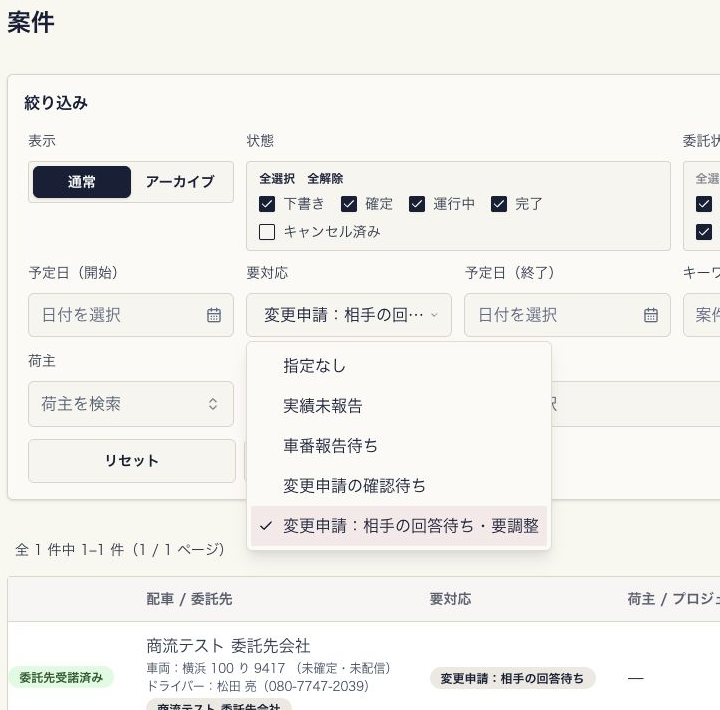The height and width of the screenshot is (710, 720).
Task: Click the 委託先受諾済み status badge
Action: click(61, 677)
